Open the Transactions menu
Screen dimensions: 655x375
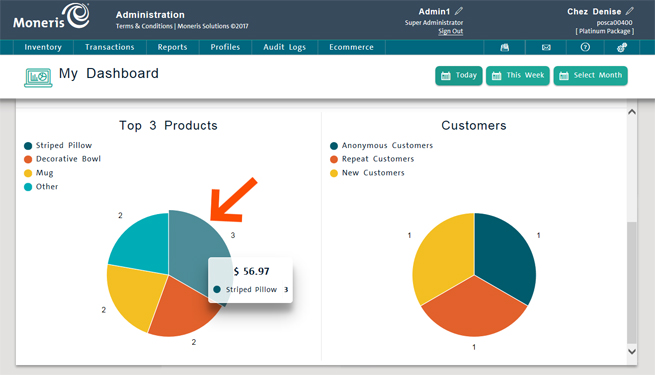pyautogui.click(x=110, y=47)
